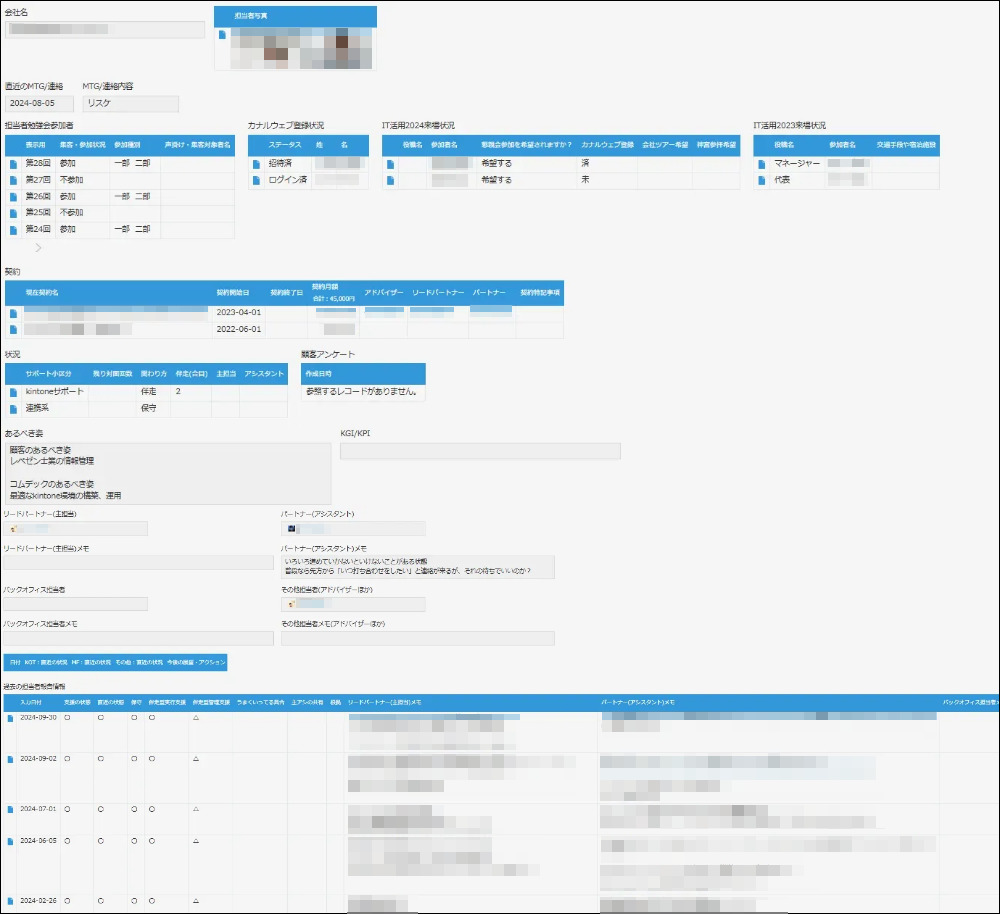Click the 2022-06-01 contract start date
1000x914 pixels.
point(239,329)
